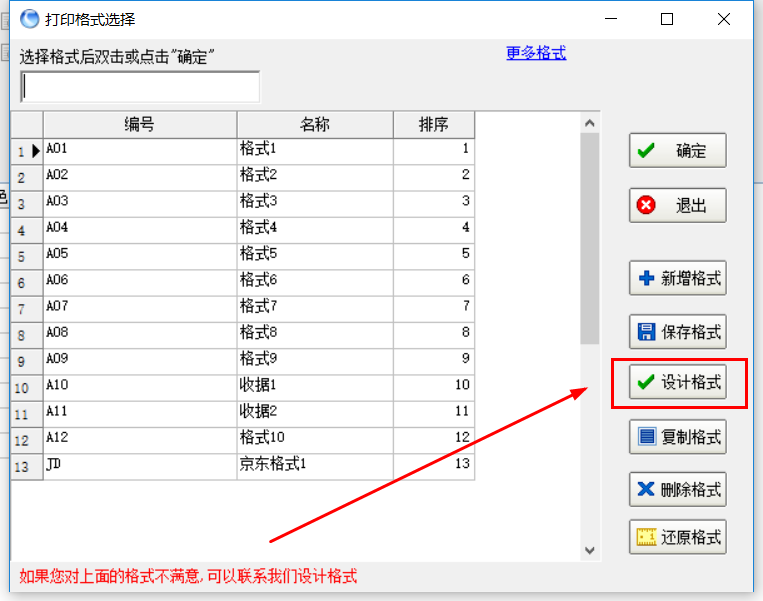Image resolution: width=763 pixels, height=601 pixels.
Task: Click the 确定 confirm button
Action: pyautogui.click(x=677, y=151)
